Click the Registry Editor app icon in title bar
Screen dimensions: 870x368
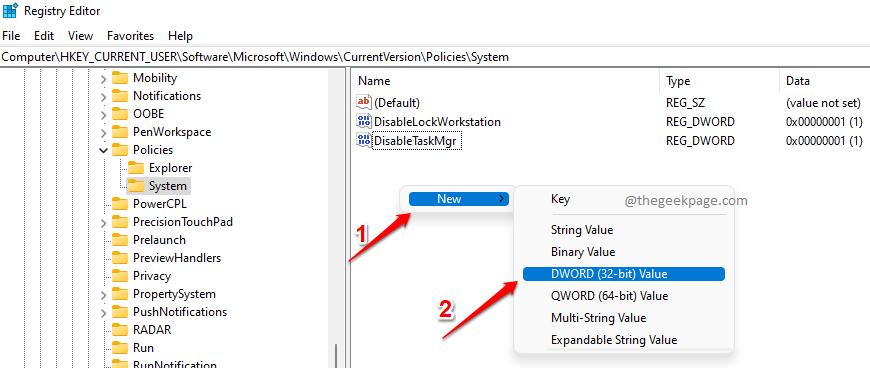coord(10,11)
